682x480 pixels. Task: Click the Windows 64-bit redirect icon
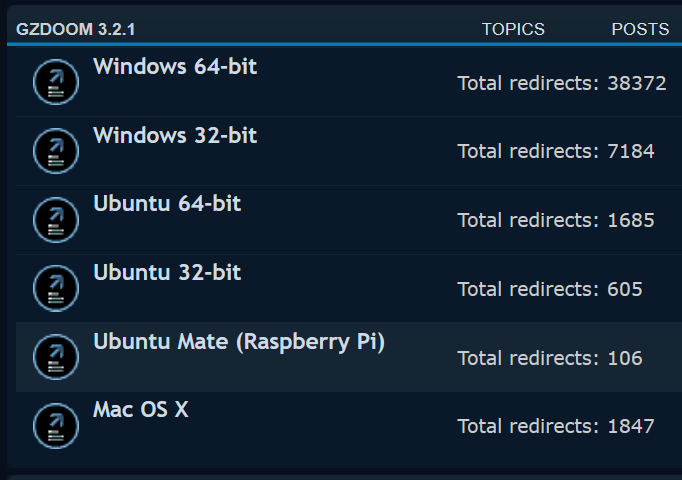tap(56, 82)
